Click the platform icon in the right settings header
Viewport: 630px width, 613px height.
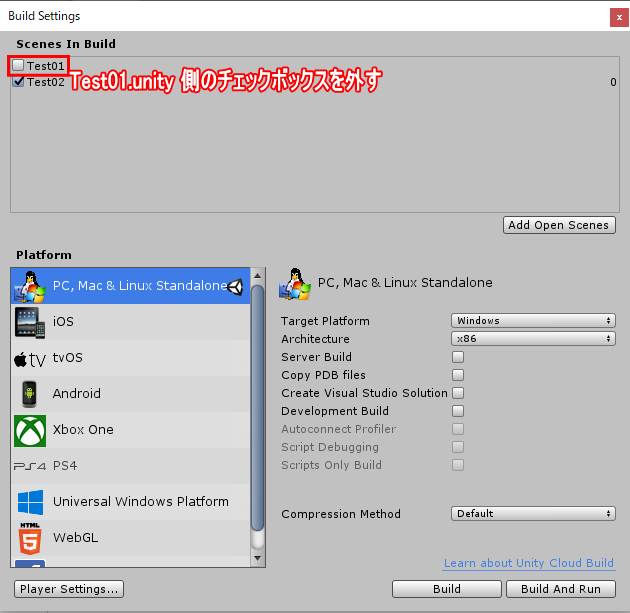pyautogui.click(x=295, y=284)
